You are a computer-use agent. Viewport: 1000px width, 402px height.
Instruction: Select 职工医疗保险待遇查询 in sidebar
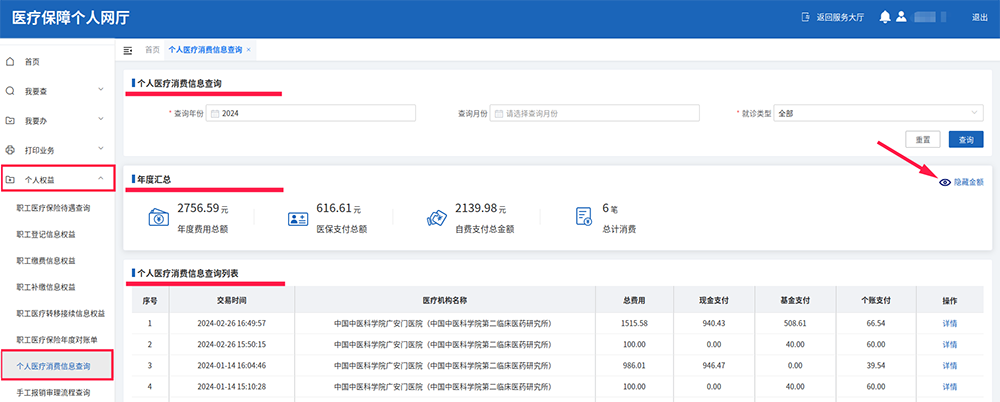click(x=53, y=208)
